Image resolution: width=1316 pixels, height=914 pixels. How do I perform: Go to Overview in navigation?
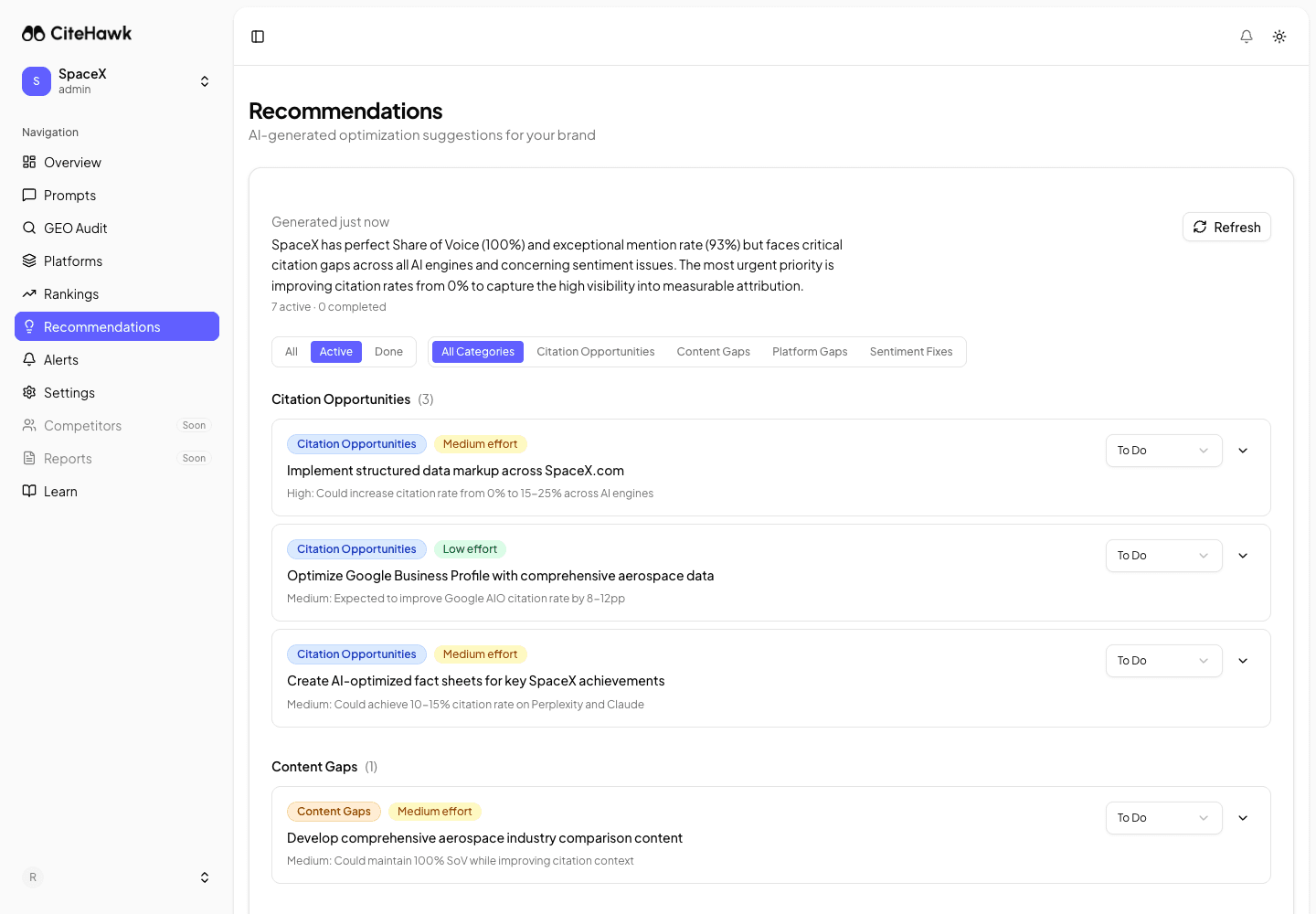click(x=117, y=162)
